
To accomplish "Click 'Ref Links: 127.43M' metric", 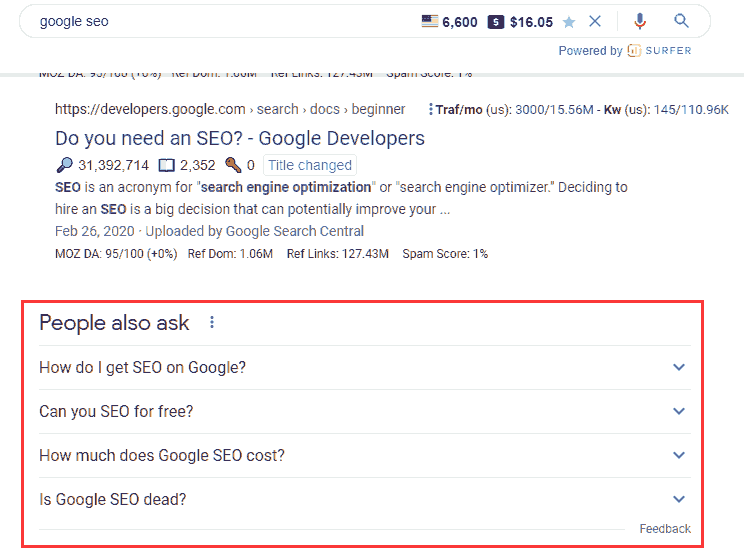I will pos(338,254).
